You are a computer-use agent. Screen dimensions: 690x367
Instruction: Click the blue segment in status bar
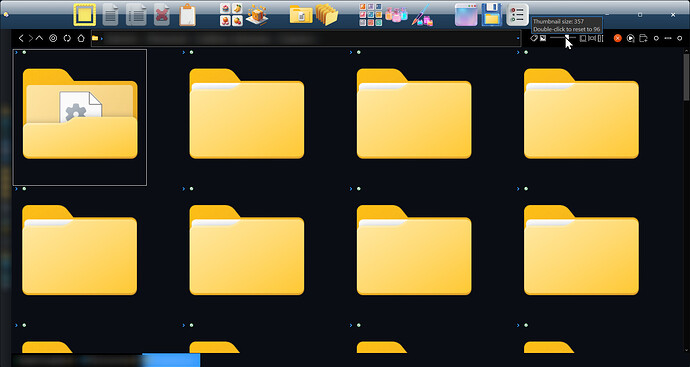[172, 360]
